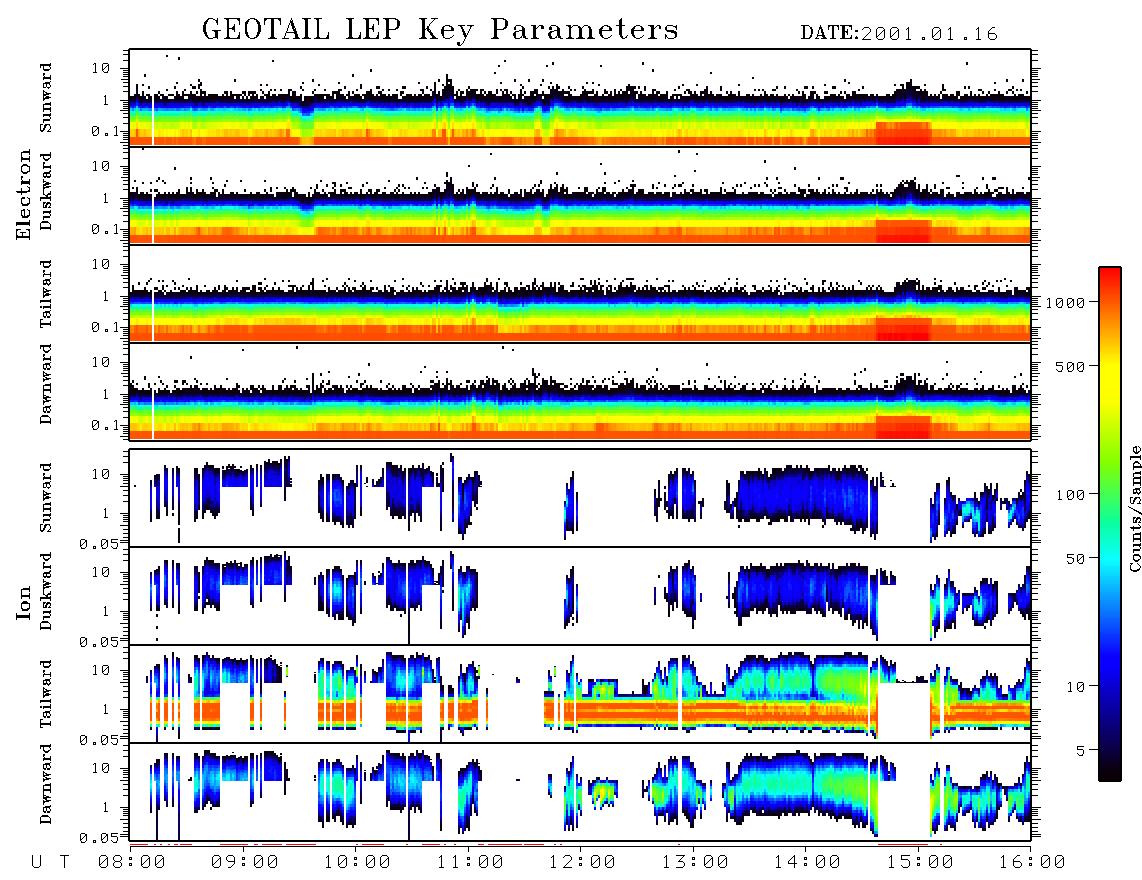Click "10" tick of Ion Tailward panel
The height and width of the screenshot is (880, 1142).
(101, 670)
